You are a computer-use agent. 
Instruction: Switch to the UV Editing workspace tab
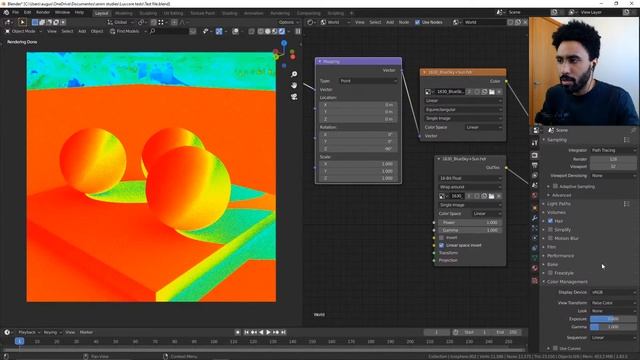pyautogui.click(x=173, y=13)
